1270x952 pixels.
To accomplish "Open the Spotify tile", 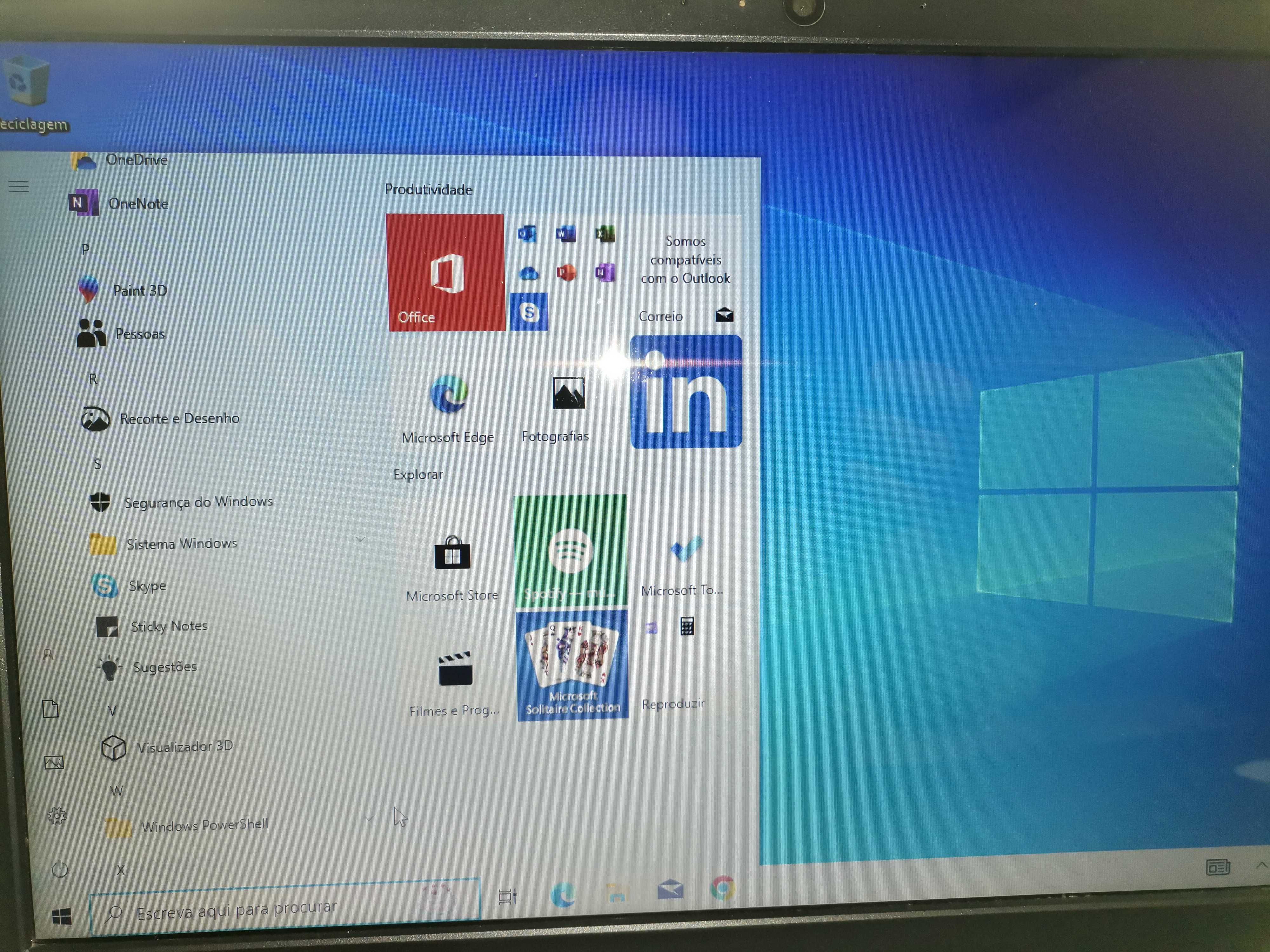I will (570, 551).
